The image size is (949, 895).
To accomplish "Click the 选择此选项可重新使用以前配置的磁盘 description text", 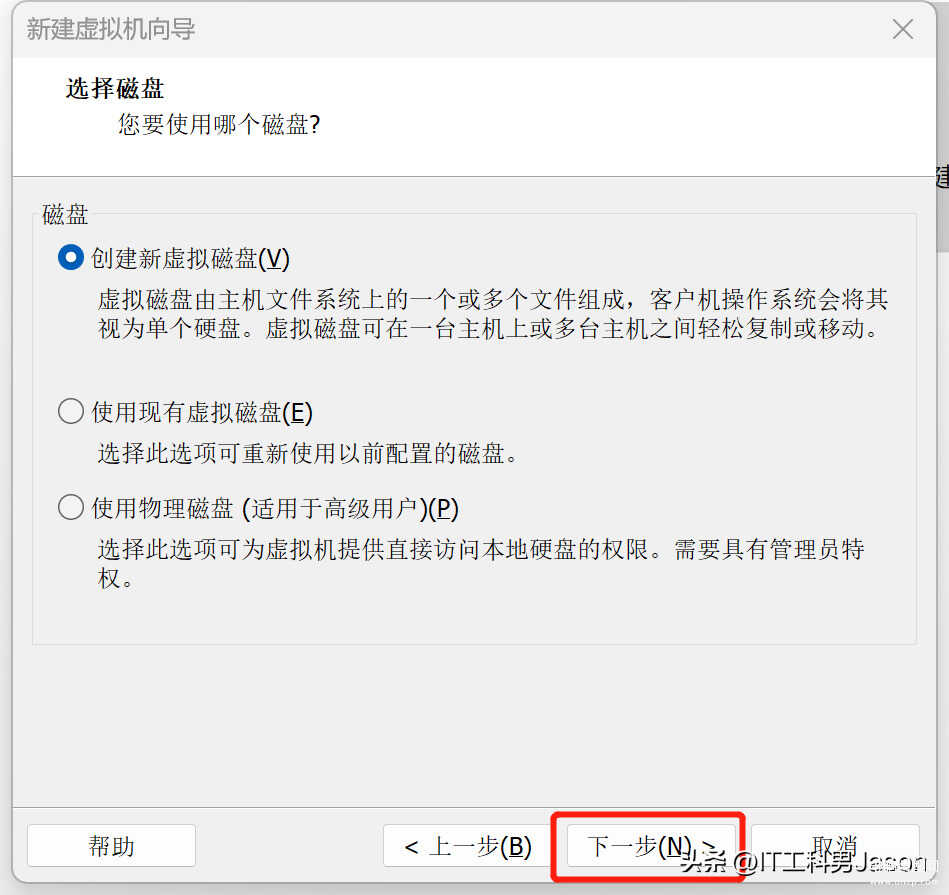I will coord(308,453).
